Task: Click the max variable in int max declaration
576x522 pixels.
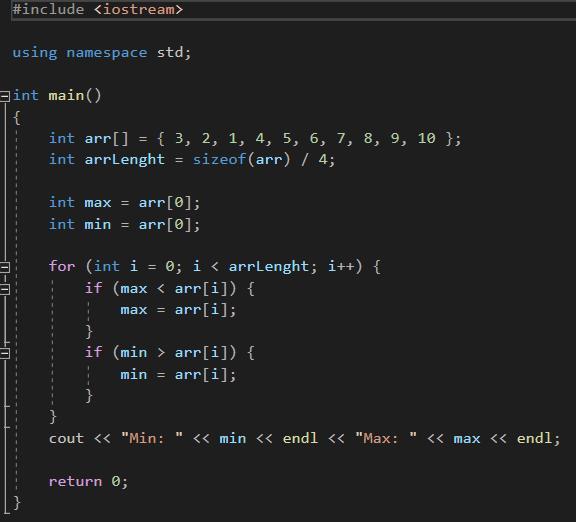Action: 98,203
